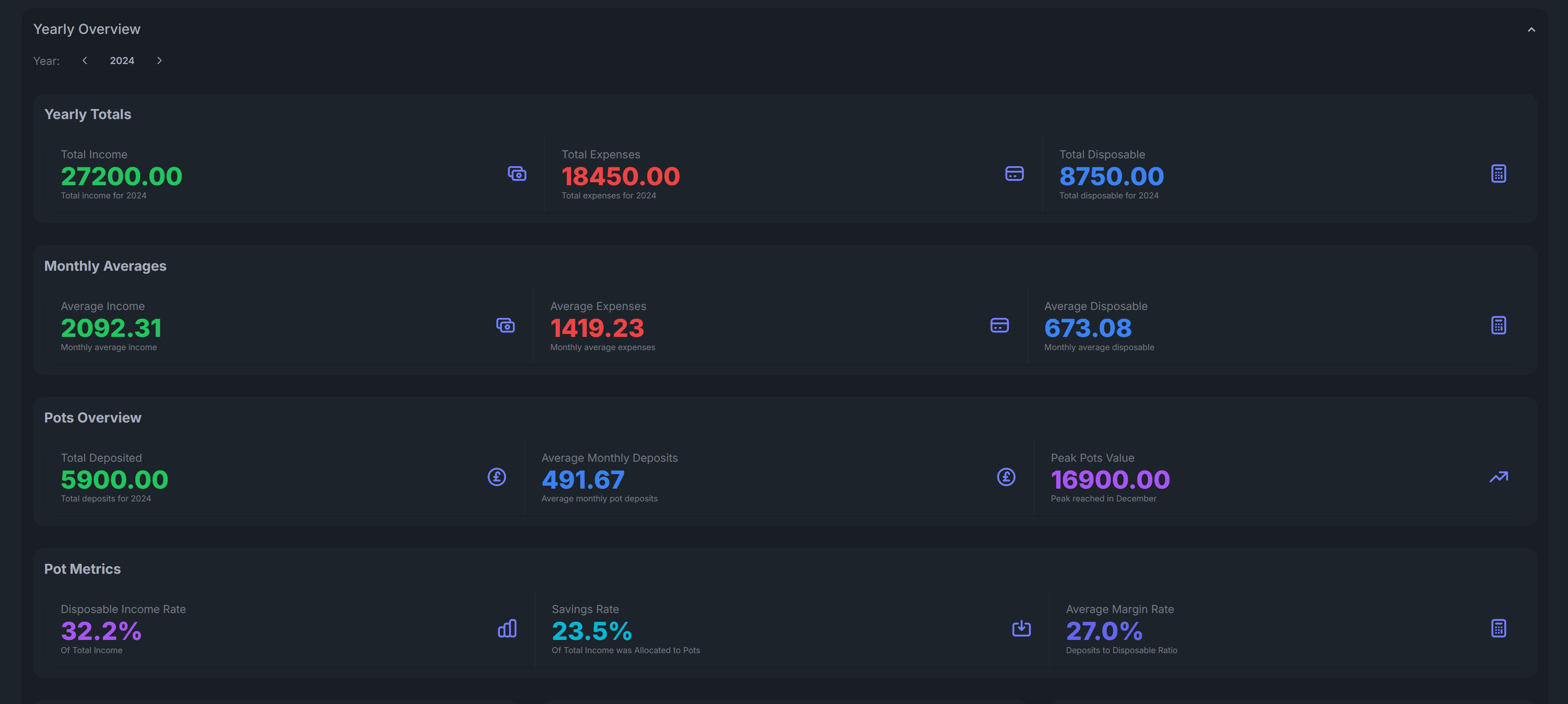Go to previous year with left chevron

85,60
